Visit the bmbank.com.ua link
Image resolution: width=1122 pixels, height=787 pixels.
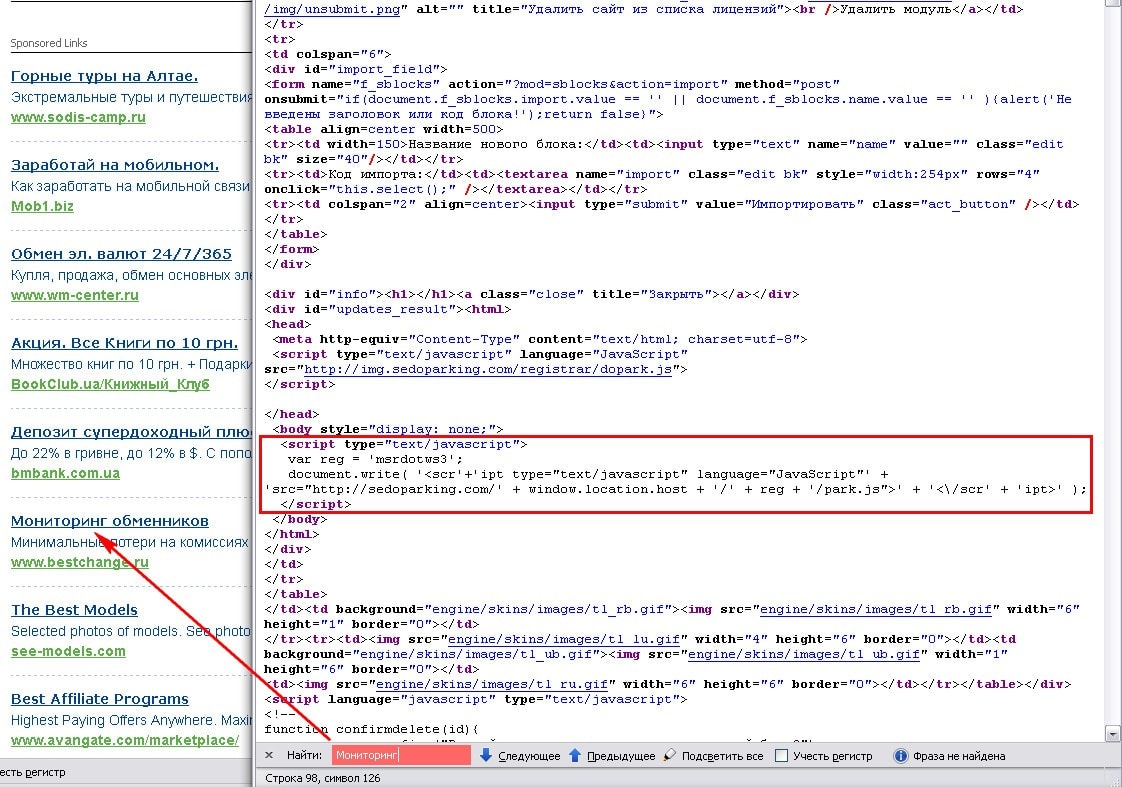tap(65, 473)
